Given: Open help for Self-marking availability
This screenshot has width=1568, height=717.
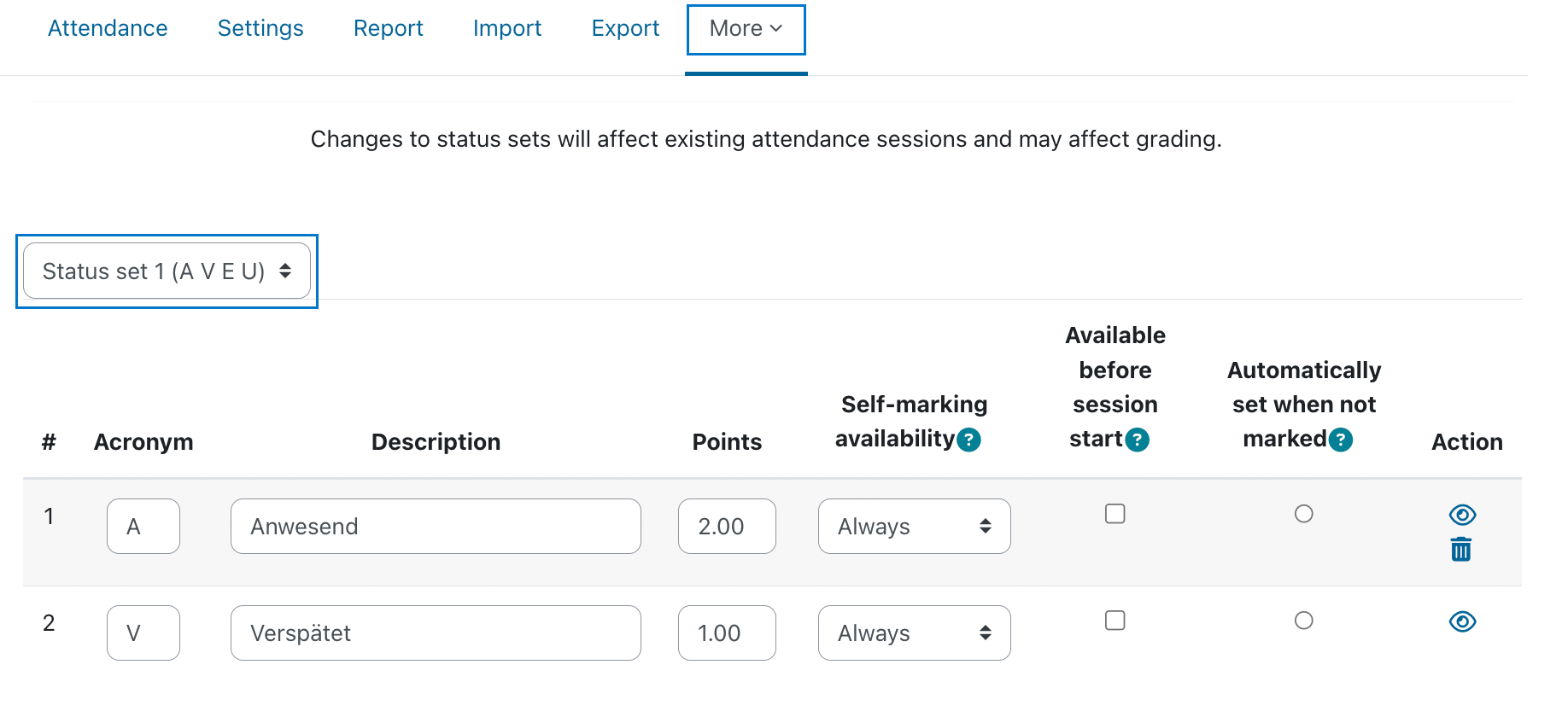Looking at the screenshot, I should [x=968, y=440].
